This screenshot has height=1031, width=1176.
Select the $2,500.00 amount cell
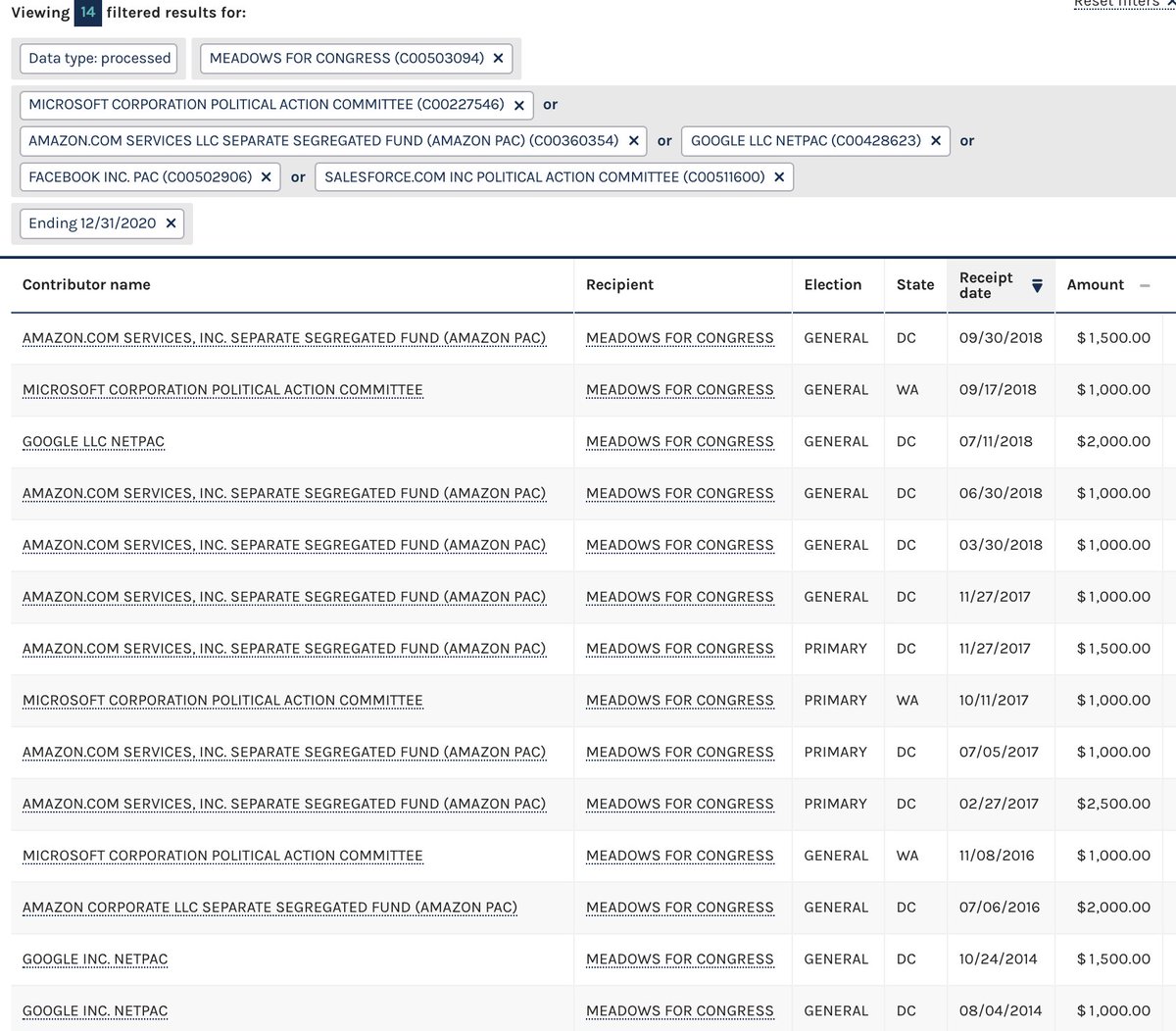1113,804
